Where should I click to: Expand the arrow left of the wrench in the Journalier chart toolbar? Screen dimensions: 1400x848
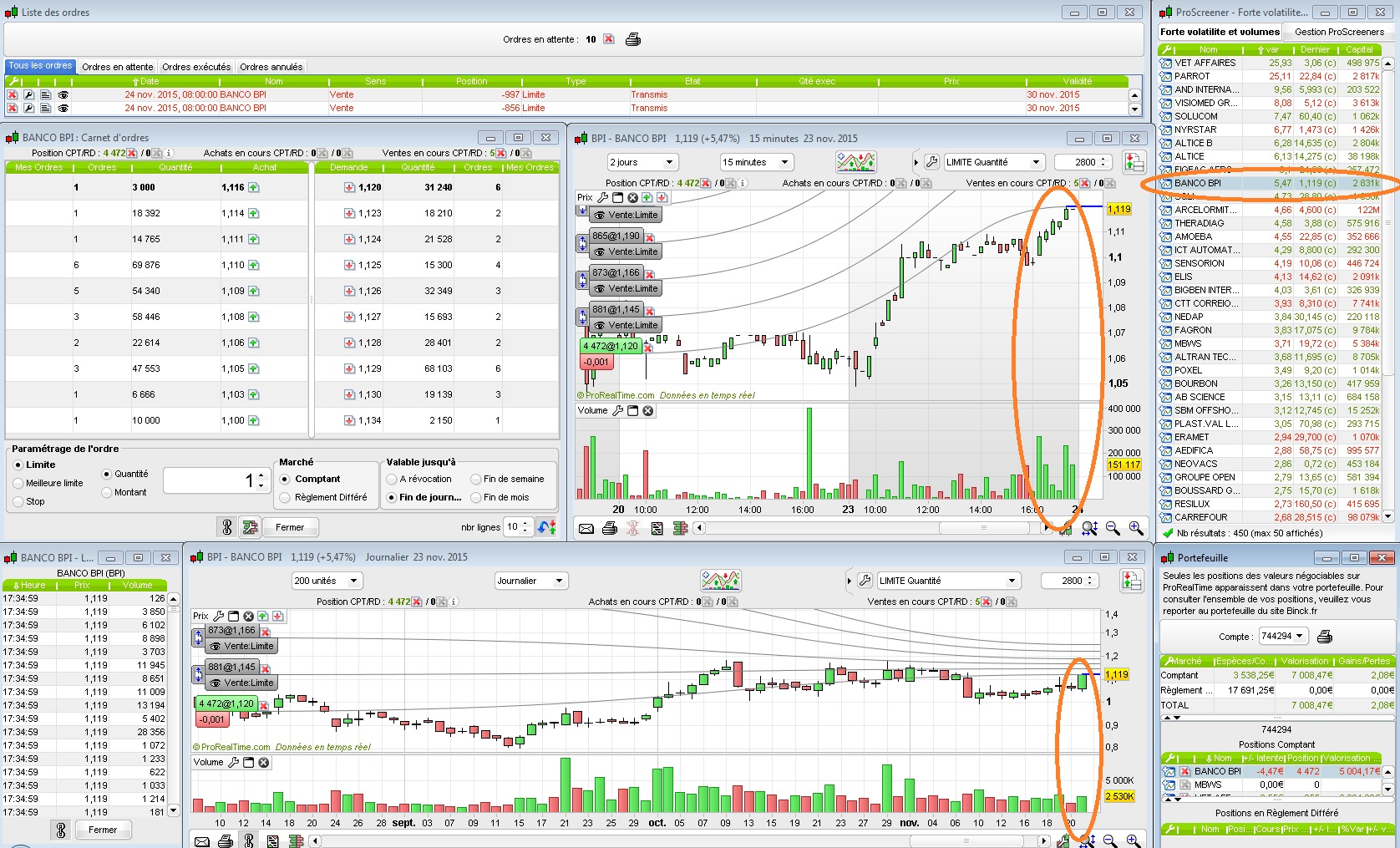coord(850,581)
